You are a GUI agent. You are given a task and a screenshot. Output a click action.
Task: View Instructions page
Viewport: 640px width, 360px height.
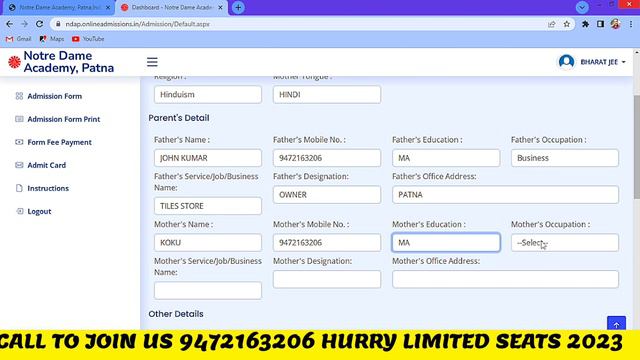click(48, 189)
